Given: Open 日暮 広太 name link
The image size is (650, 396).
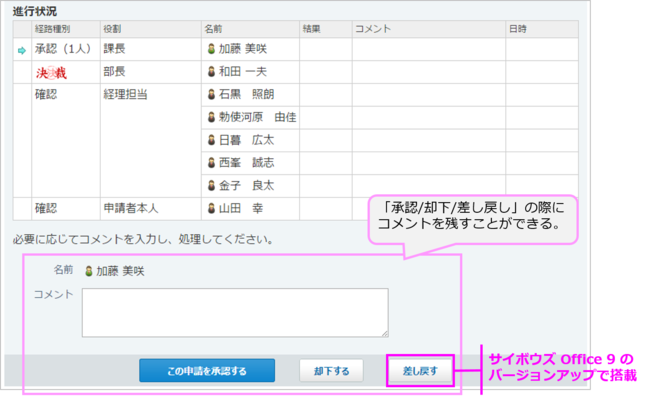Looking at the screenshot, I should point(246,140).
